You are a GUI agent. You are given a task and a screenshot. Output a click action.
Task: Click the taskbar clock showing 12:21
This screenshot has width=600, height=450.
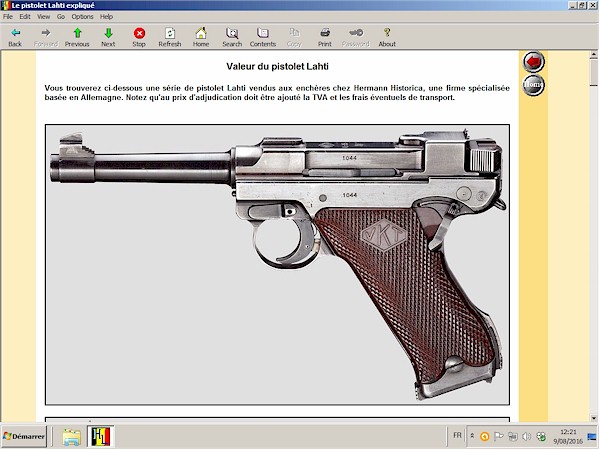tap(568, 436)
